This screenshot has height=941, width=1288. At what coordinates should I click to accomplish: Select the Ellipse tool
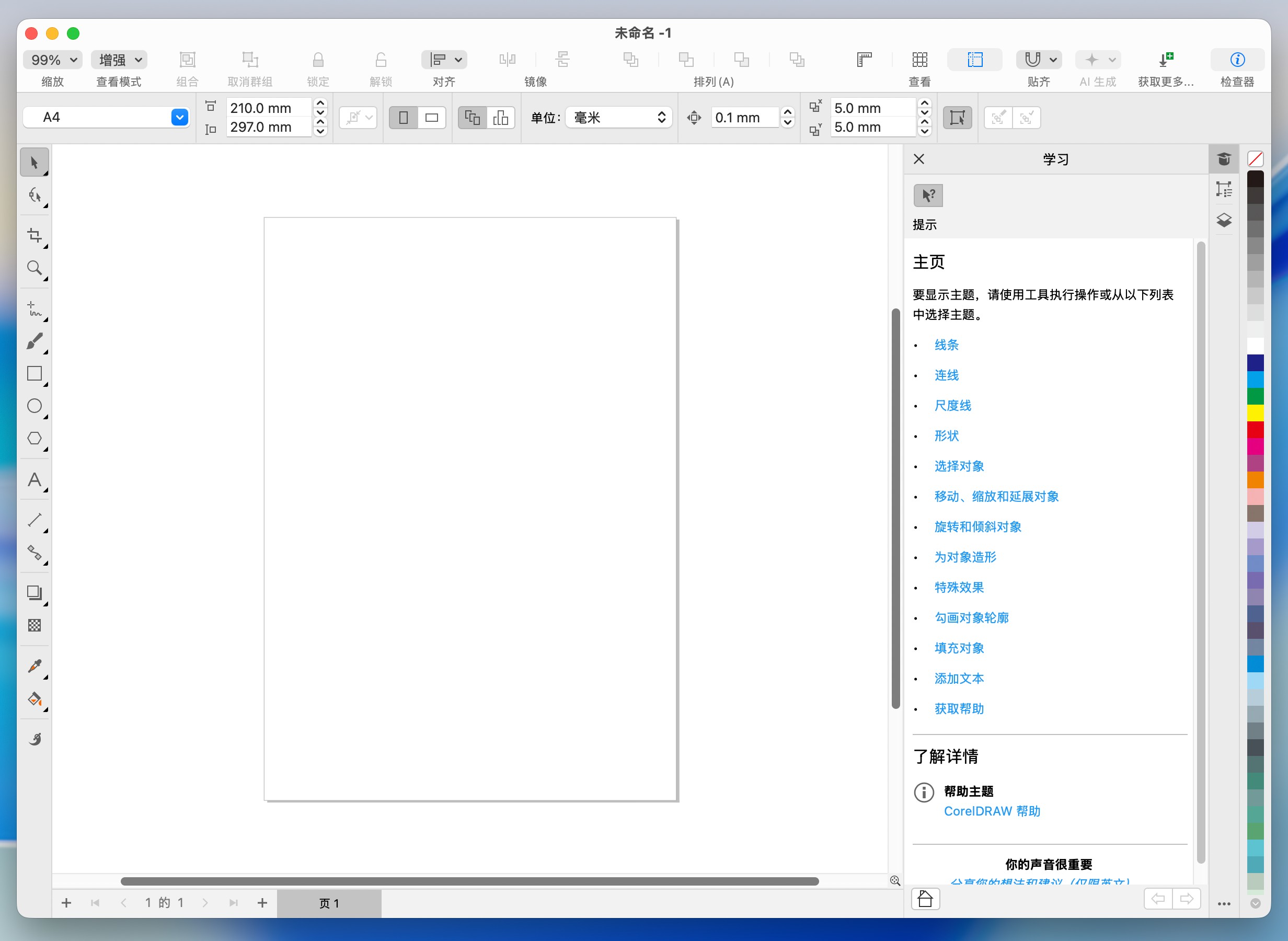click(34, 406)
